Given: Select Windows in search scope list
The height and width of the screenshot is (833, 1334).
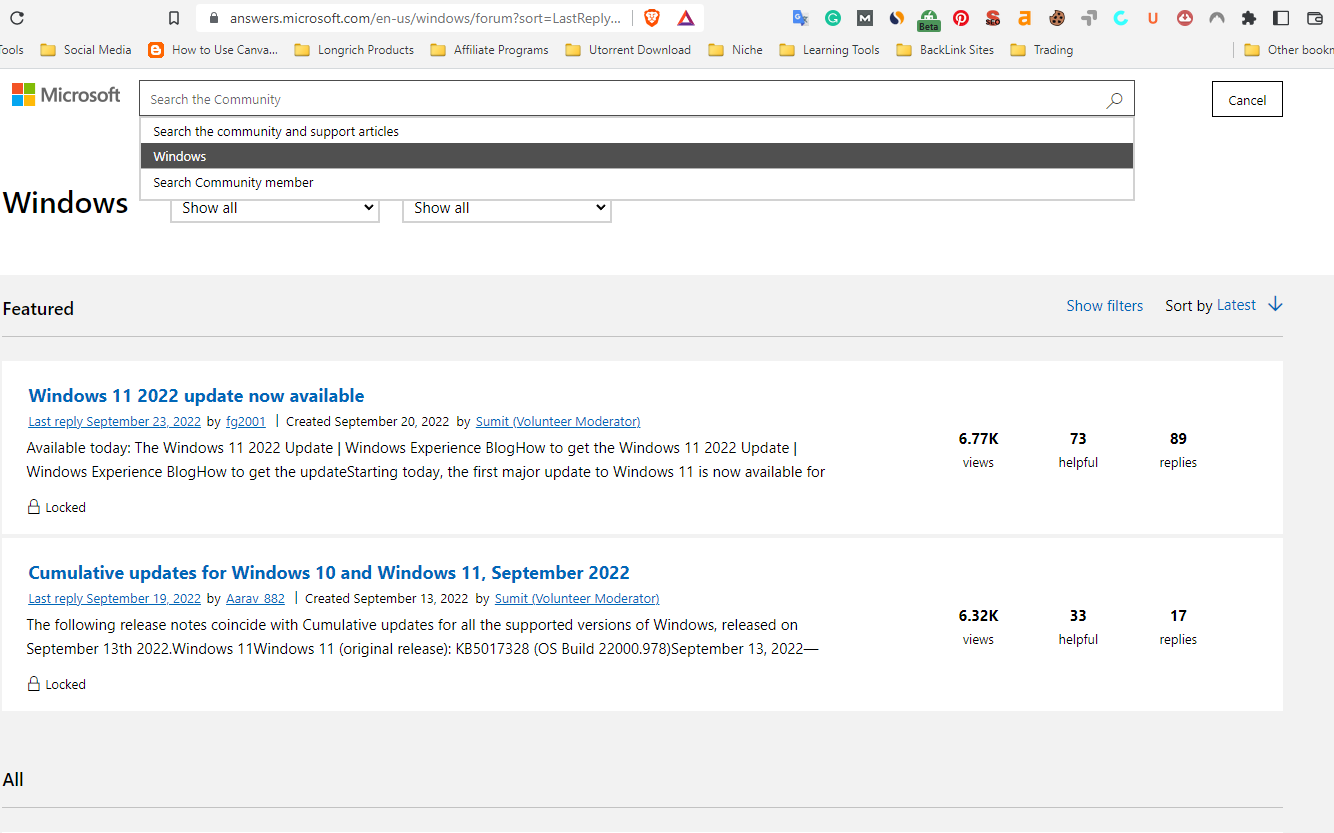Looking at the screenshot, I should 636,156.
